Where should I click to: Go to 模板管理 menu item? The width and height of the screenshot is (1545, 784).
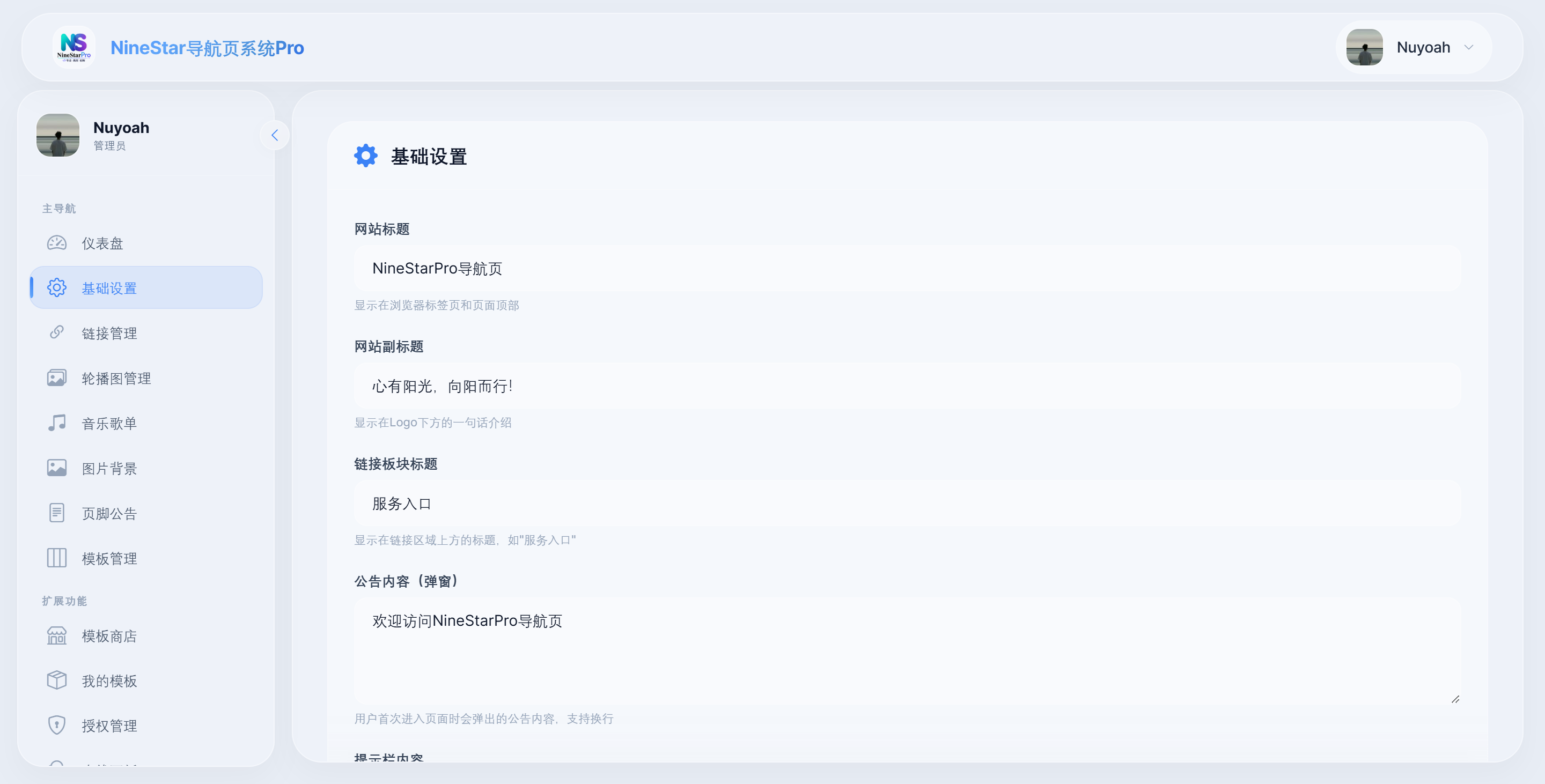click(146, 557)
